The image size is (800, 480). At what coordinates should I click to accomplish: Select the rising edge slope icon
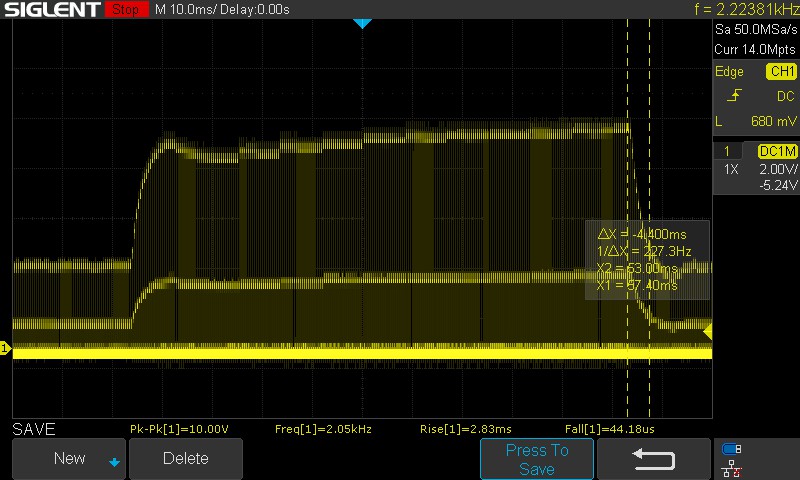pos(735,96)
